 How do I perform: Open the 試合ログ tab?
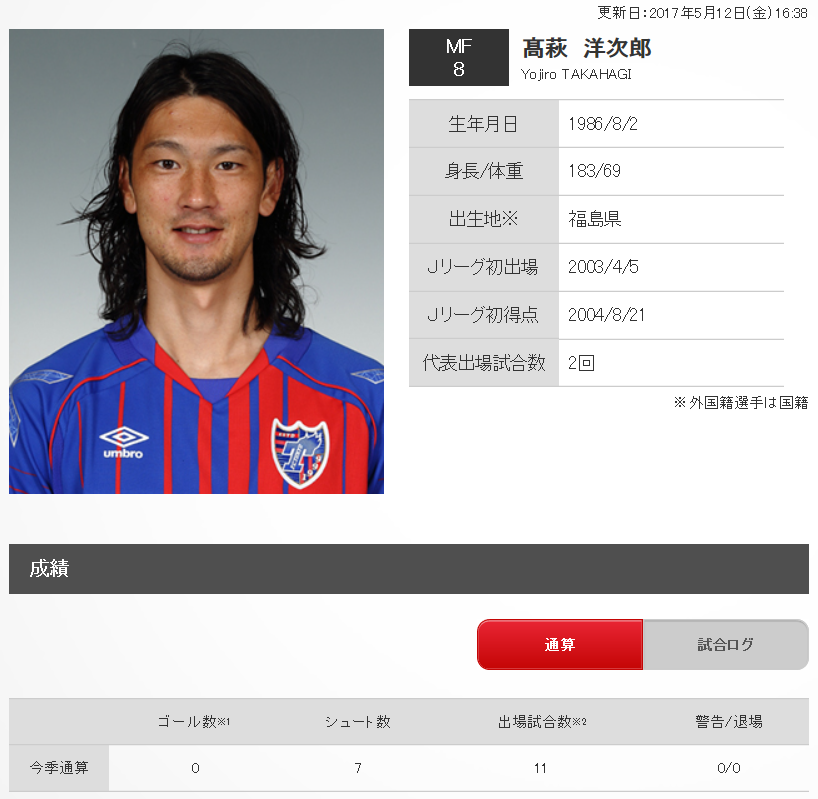tap(726, 645)
